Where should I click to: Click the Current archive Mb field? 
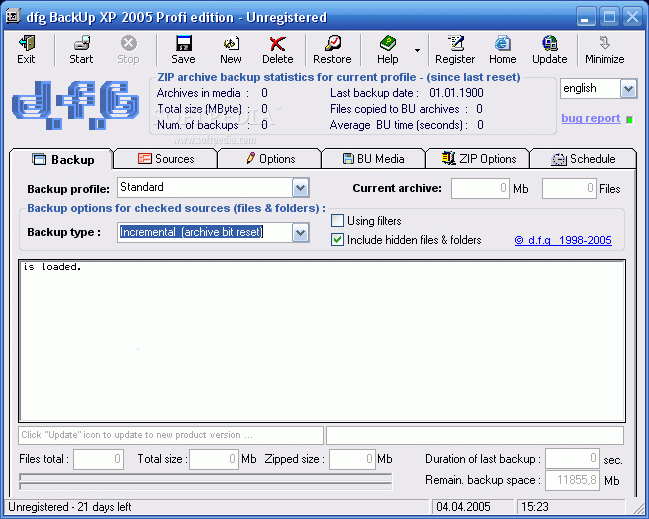480,188
